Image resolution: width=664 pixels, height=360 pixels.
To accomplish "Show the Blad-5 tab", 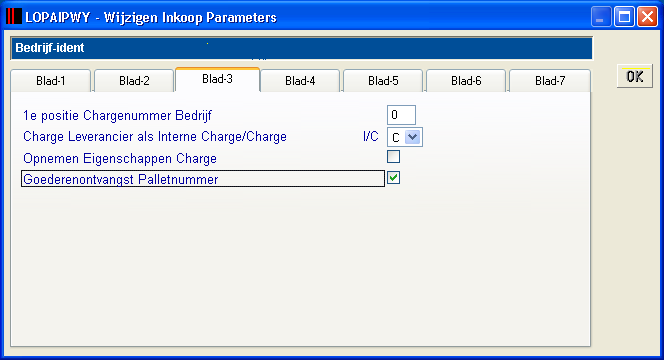I will 383,80.
